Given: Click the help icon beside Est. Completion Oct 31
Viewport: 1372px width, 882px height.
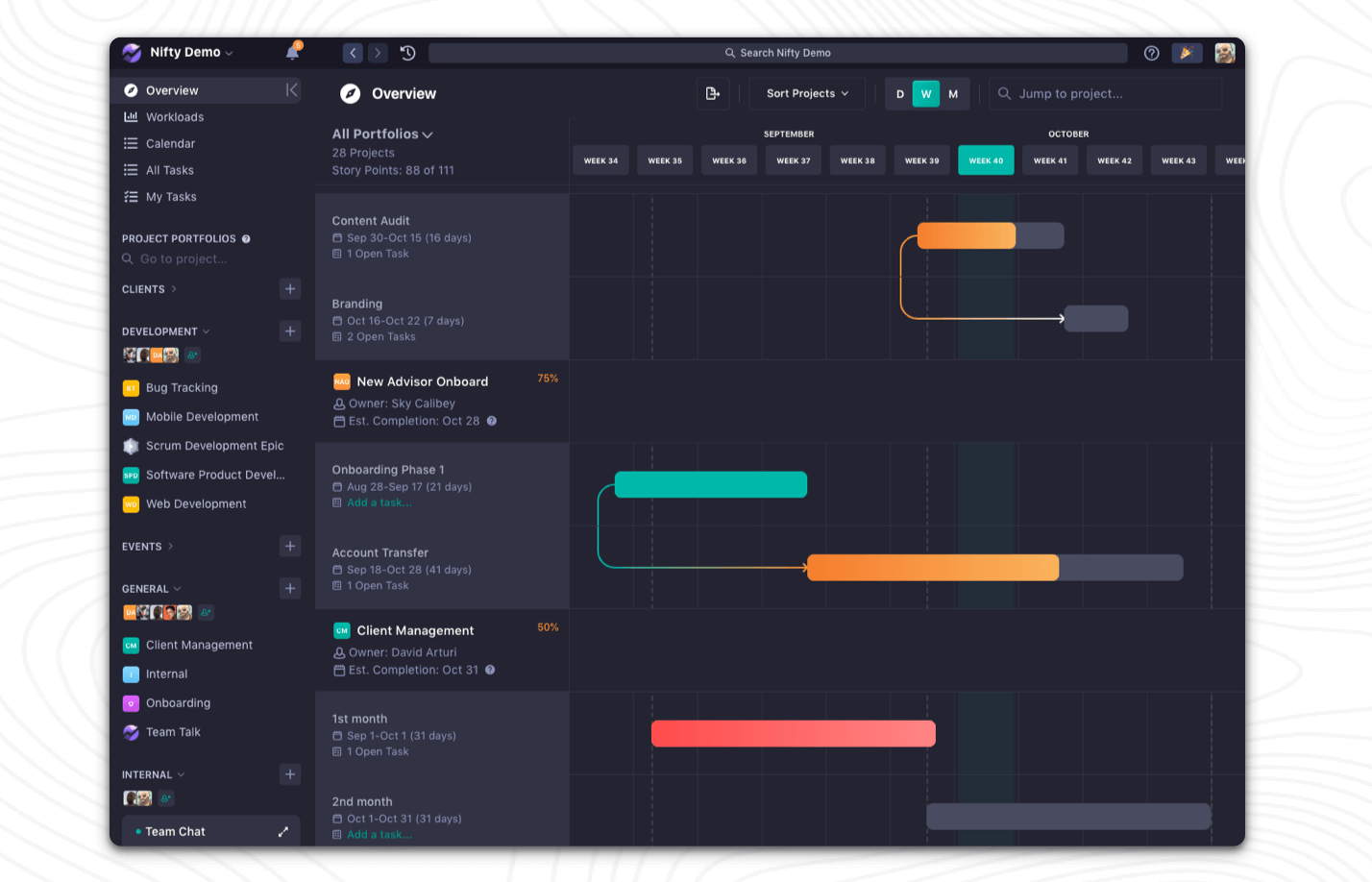Looking at the screenshot, I should pyautogui.click(x=490, y=670).
